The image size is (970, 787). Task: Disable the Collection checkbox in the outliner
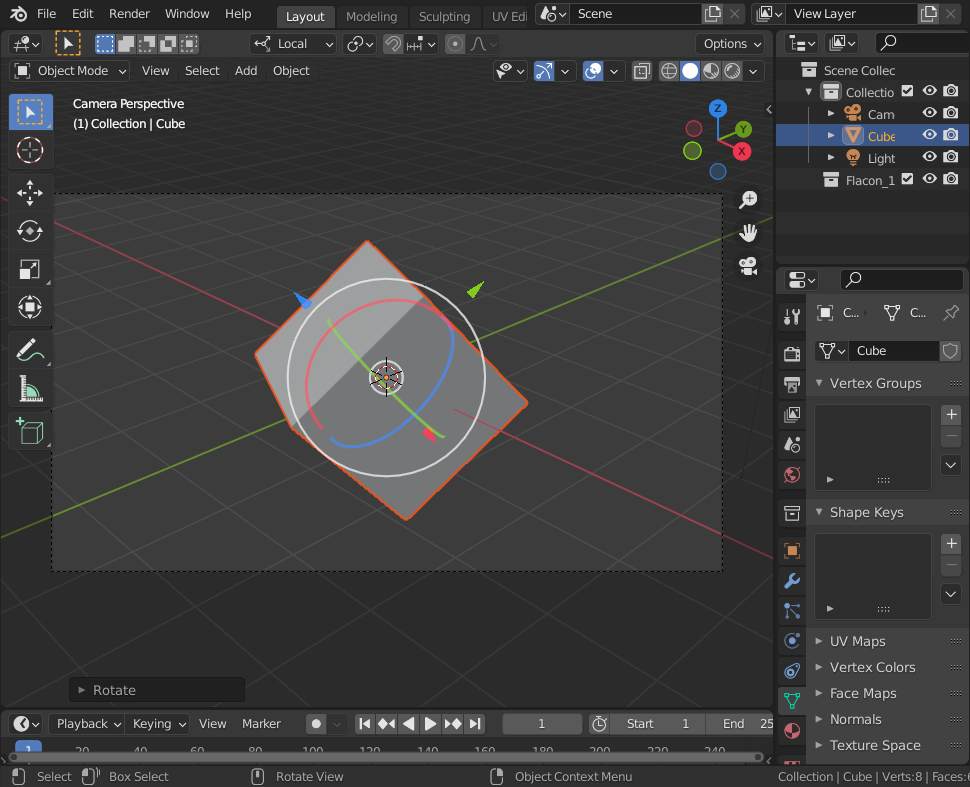pyautogui.click(x=905, y=91)
